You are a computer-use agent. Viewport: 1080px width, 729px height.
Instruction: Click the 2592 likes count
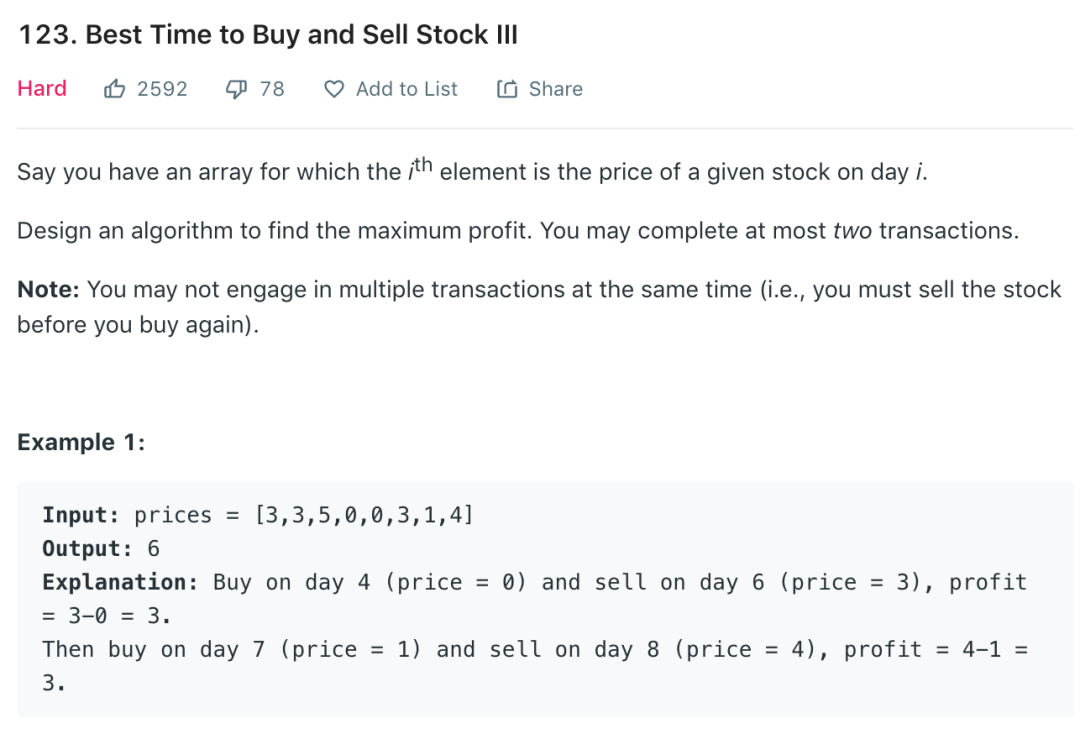[162, 89]
